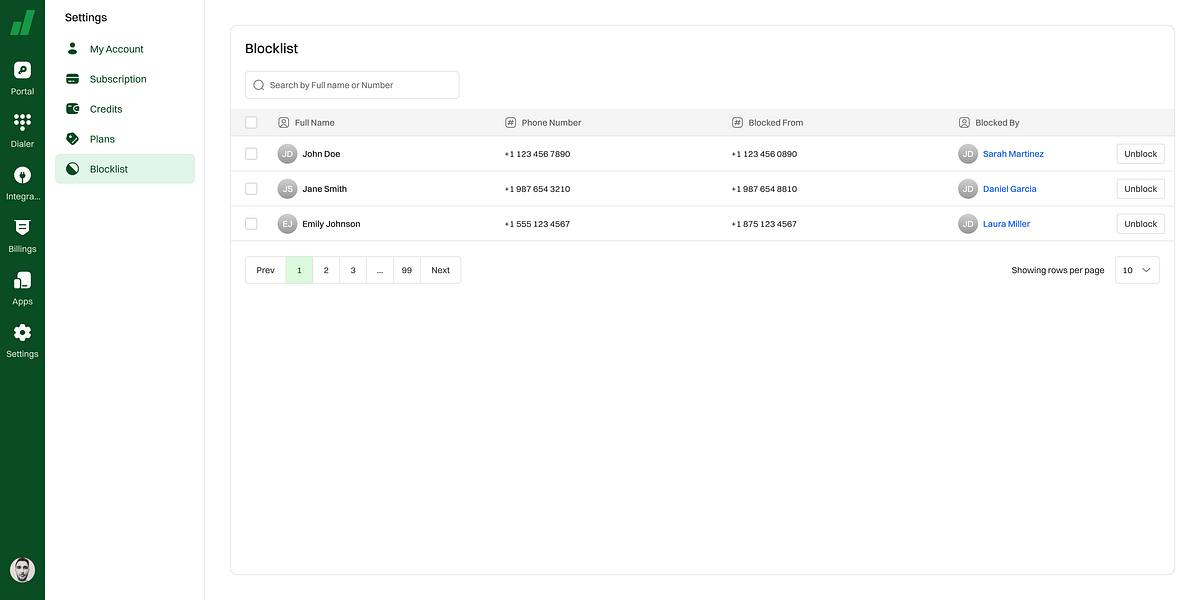The width and height of the screenshot is (1200, 600).
Task: Click the avatar beside Laura Miller
Action: (x=968, y=224)
